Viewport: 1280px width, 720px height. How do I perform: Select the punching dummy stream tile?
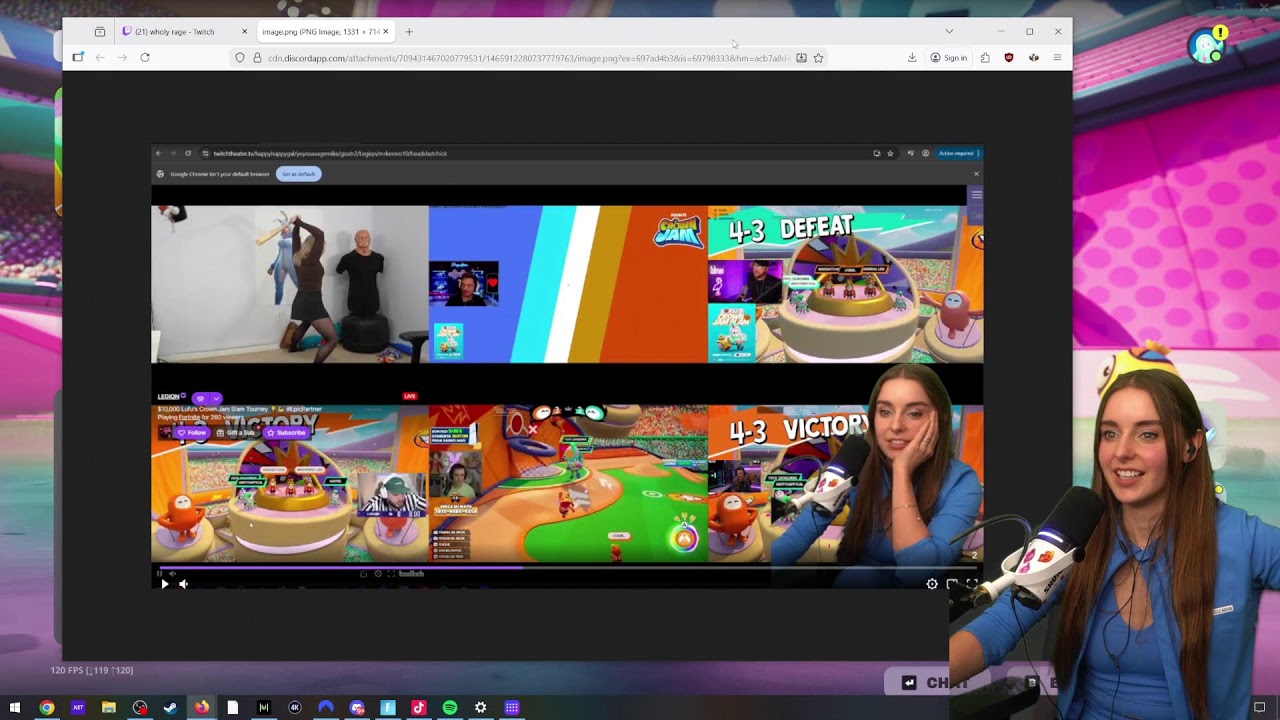pyautogui.click(x=290, y=284)
